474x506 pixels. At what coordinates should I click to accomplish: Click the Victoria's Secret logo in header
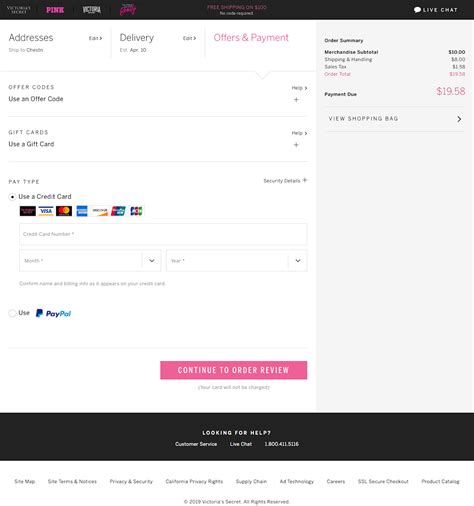19,9
